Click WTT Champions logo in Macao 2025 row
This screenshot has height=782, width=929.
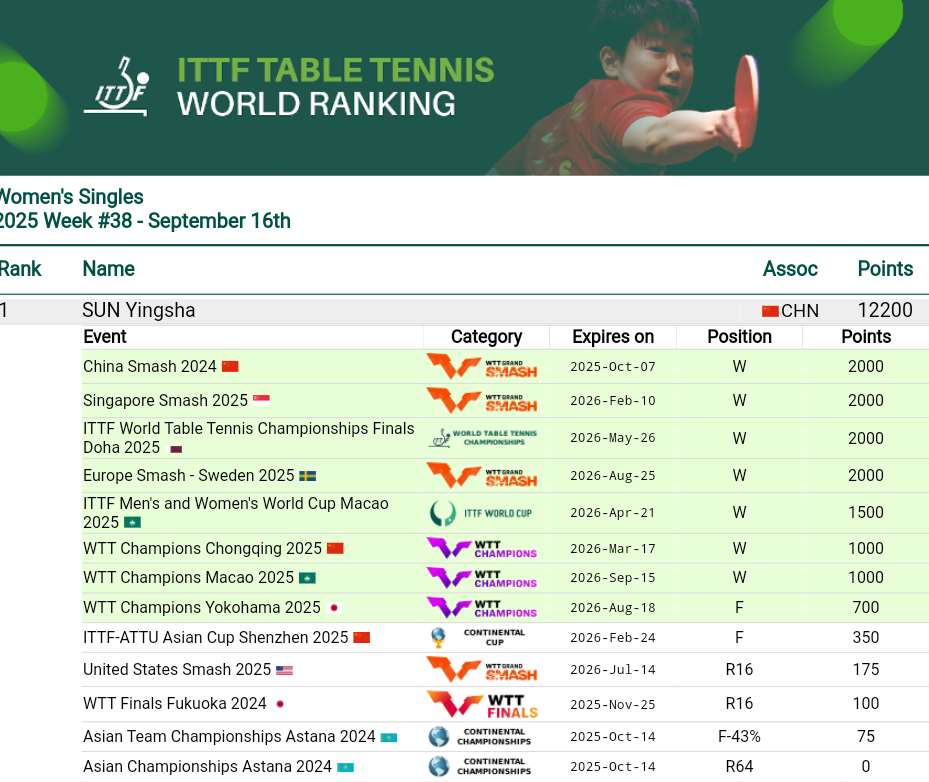click(x=482, y=578)
